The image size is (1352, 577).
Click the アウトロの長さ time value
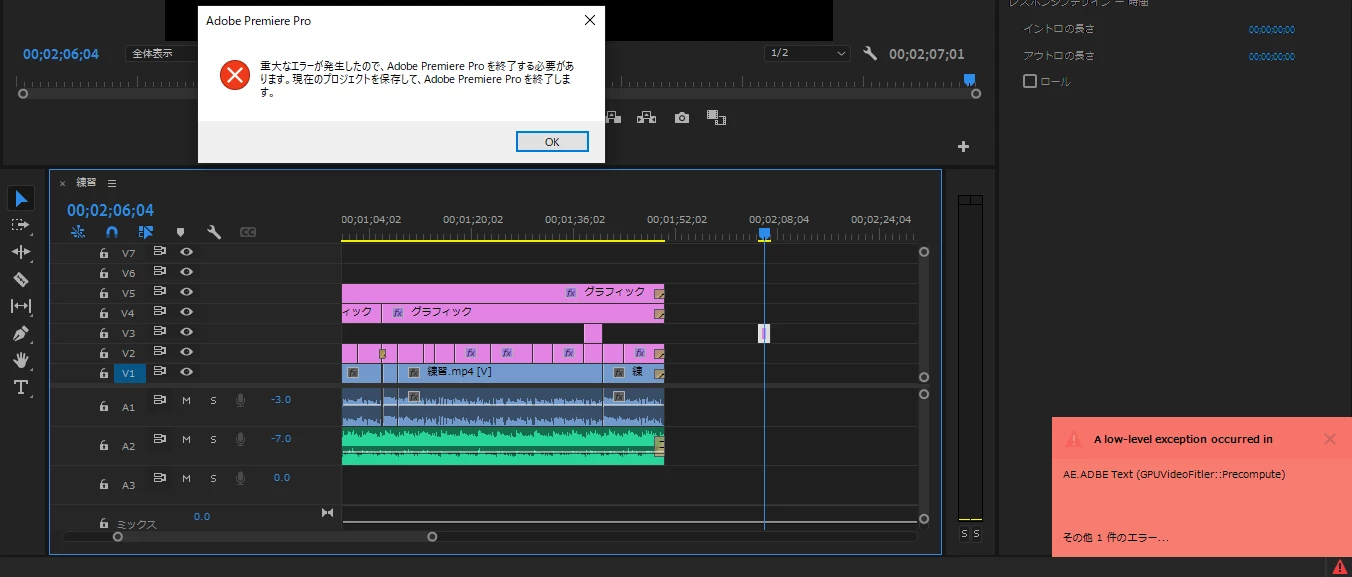coord(1271,56)
